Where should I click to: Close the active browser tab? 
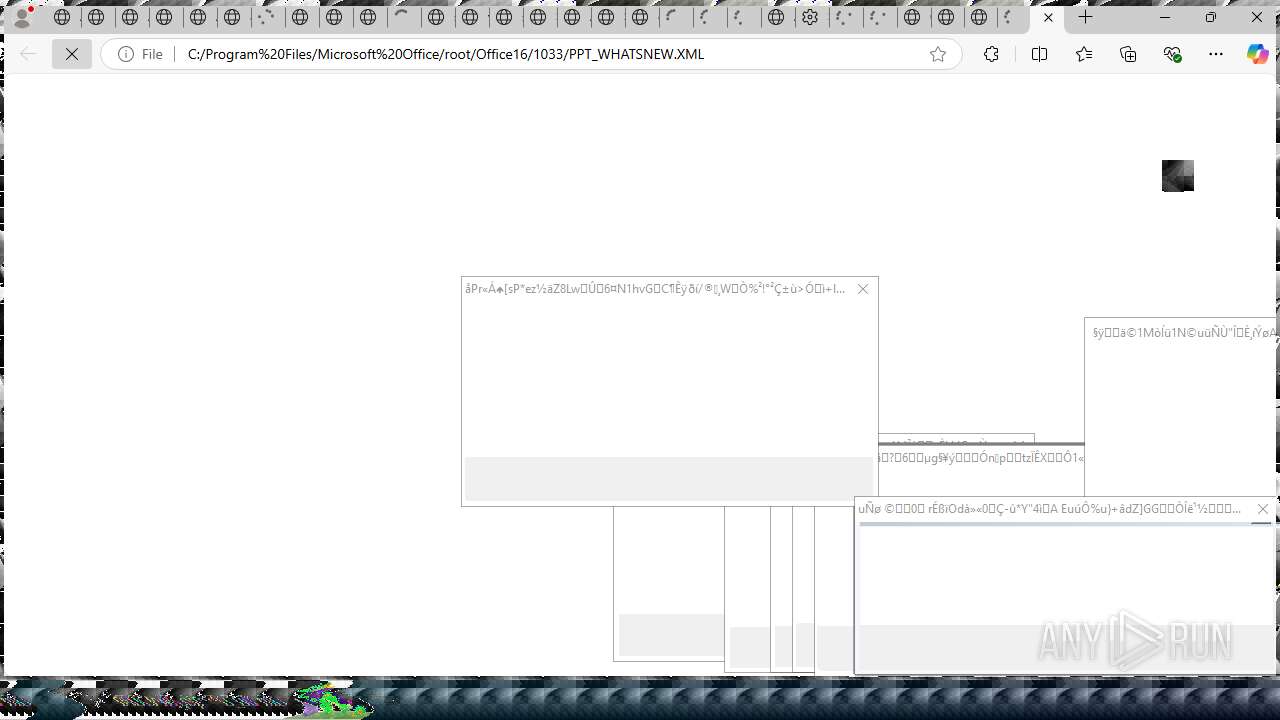pos(1048,17)
